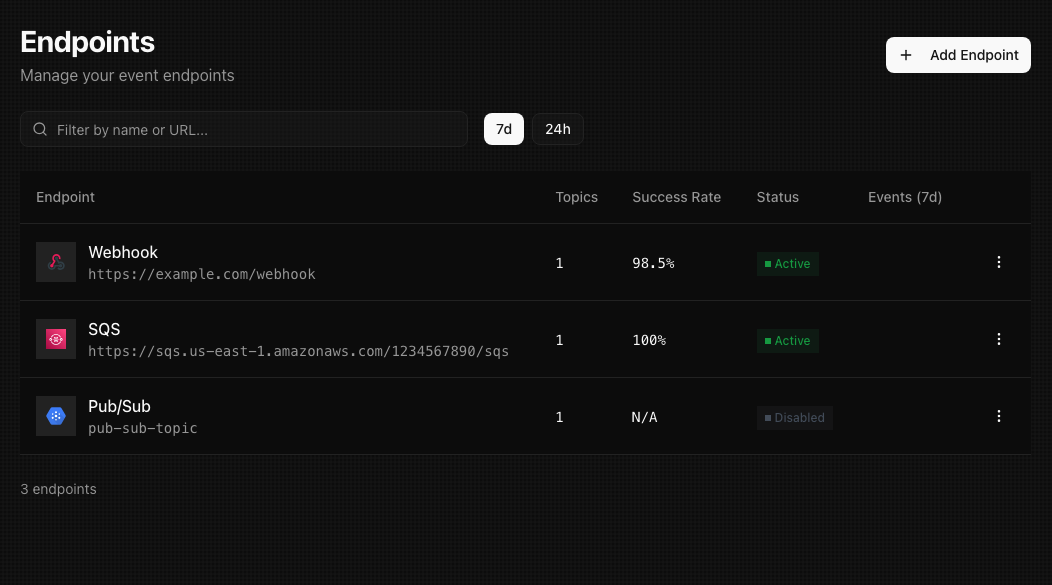
Task: Select the Pub/Sub endpoint name
Action: point(119,407)
